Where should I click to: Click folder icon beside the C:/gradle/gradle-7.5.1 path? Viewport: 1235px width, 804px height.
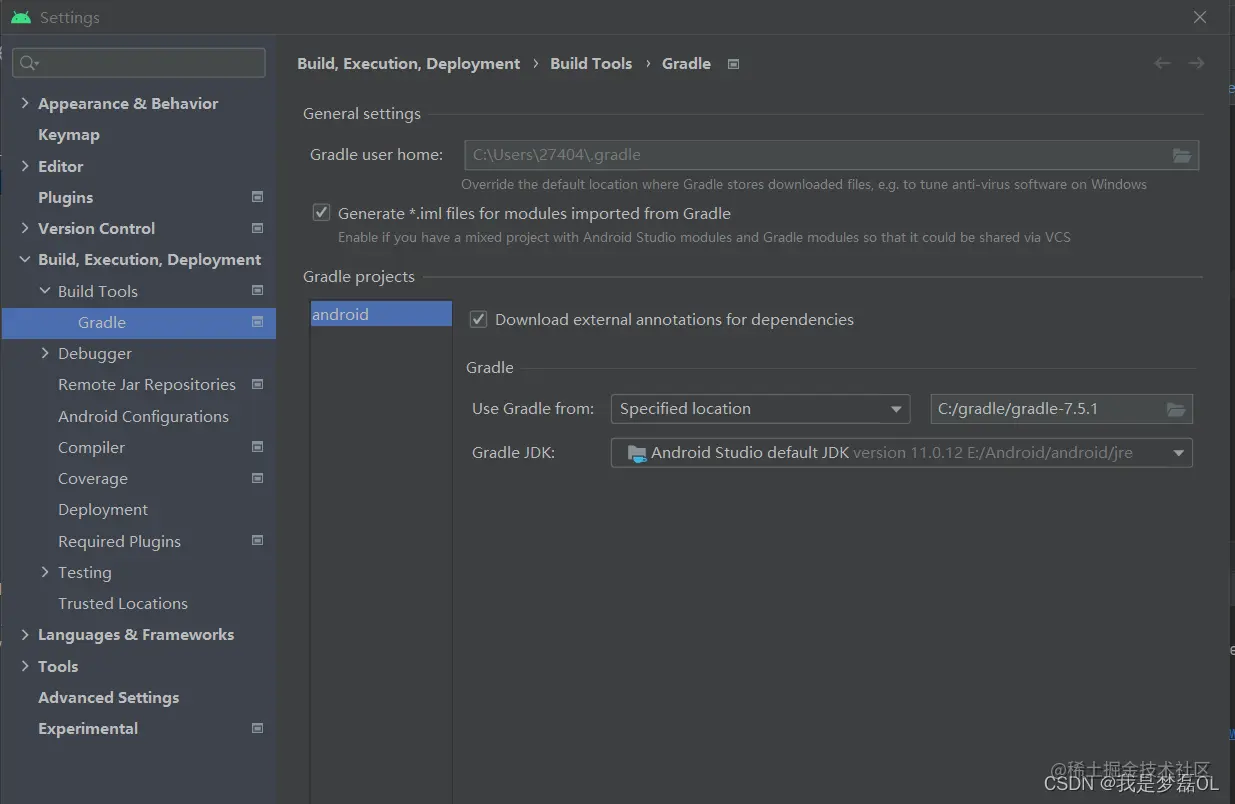tap(1175, 409)
